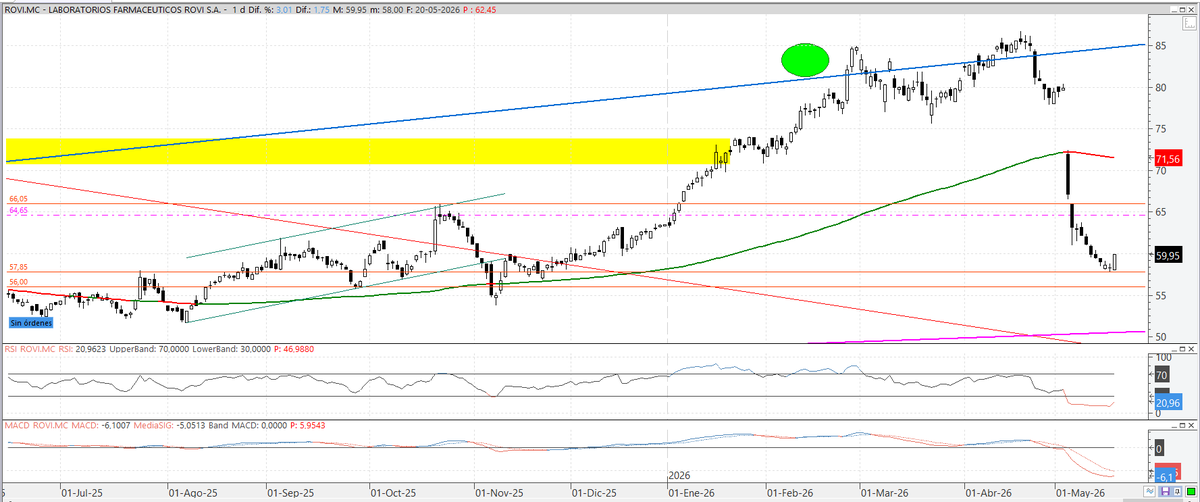This screenshot has width=1200, height=502.
Task: Click the blue -6,1 MACD value tag
Action: pos(1165,475)
